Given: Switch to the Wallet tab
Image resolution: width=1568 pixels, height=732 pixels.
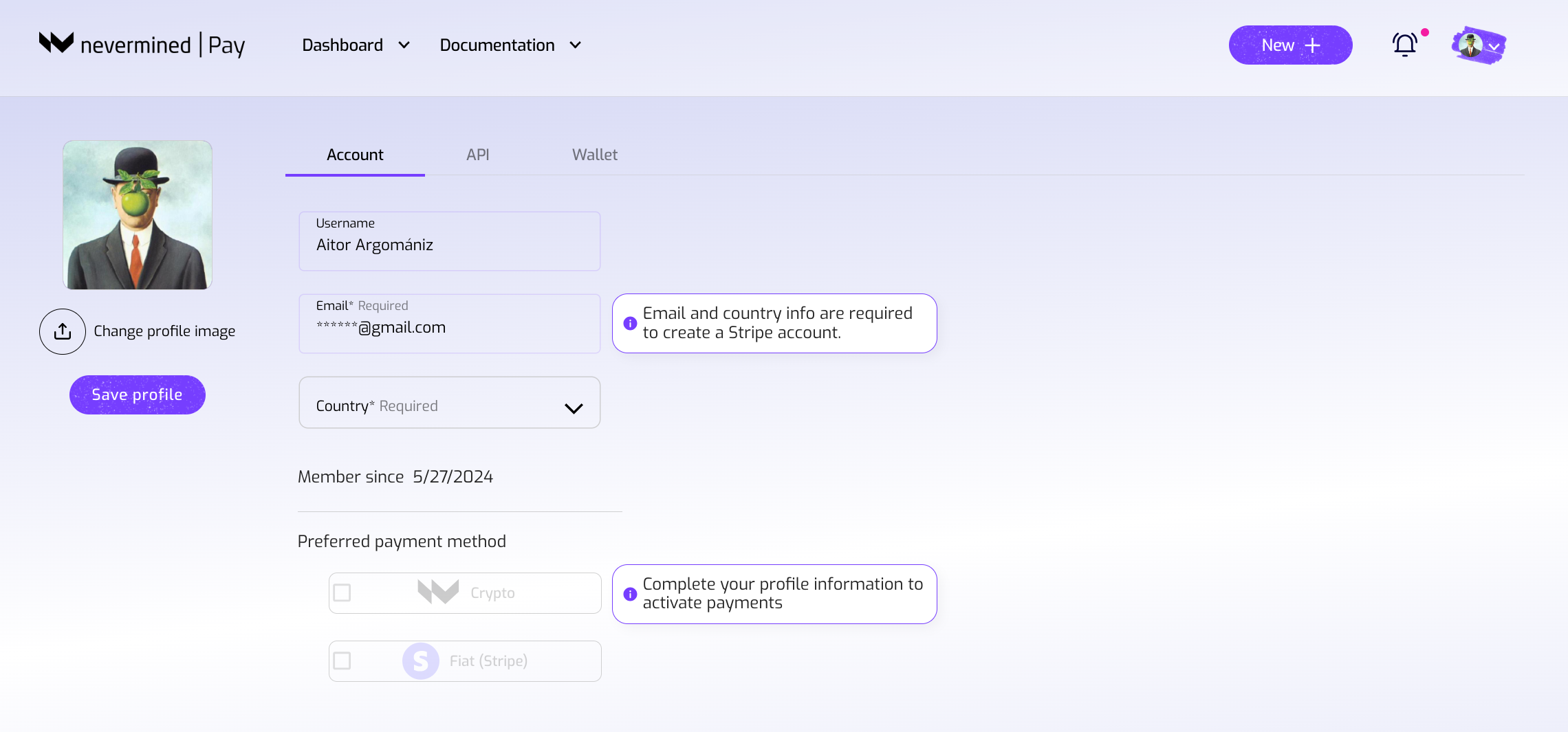Looking at the screenshot, I should (594, 155).
